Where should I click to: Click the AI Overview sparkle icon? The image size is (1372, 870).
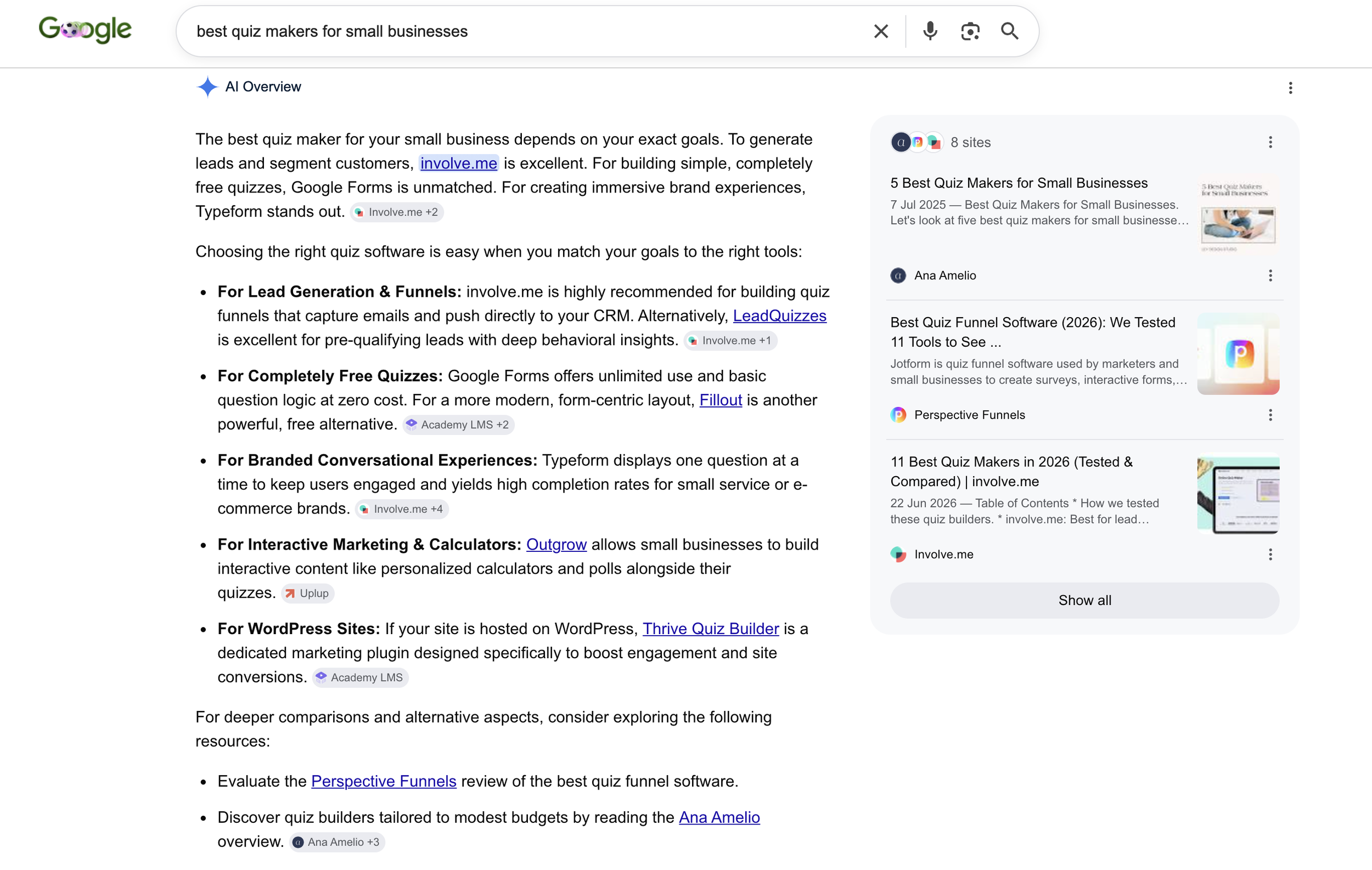pos(207,87)
